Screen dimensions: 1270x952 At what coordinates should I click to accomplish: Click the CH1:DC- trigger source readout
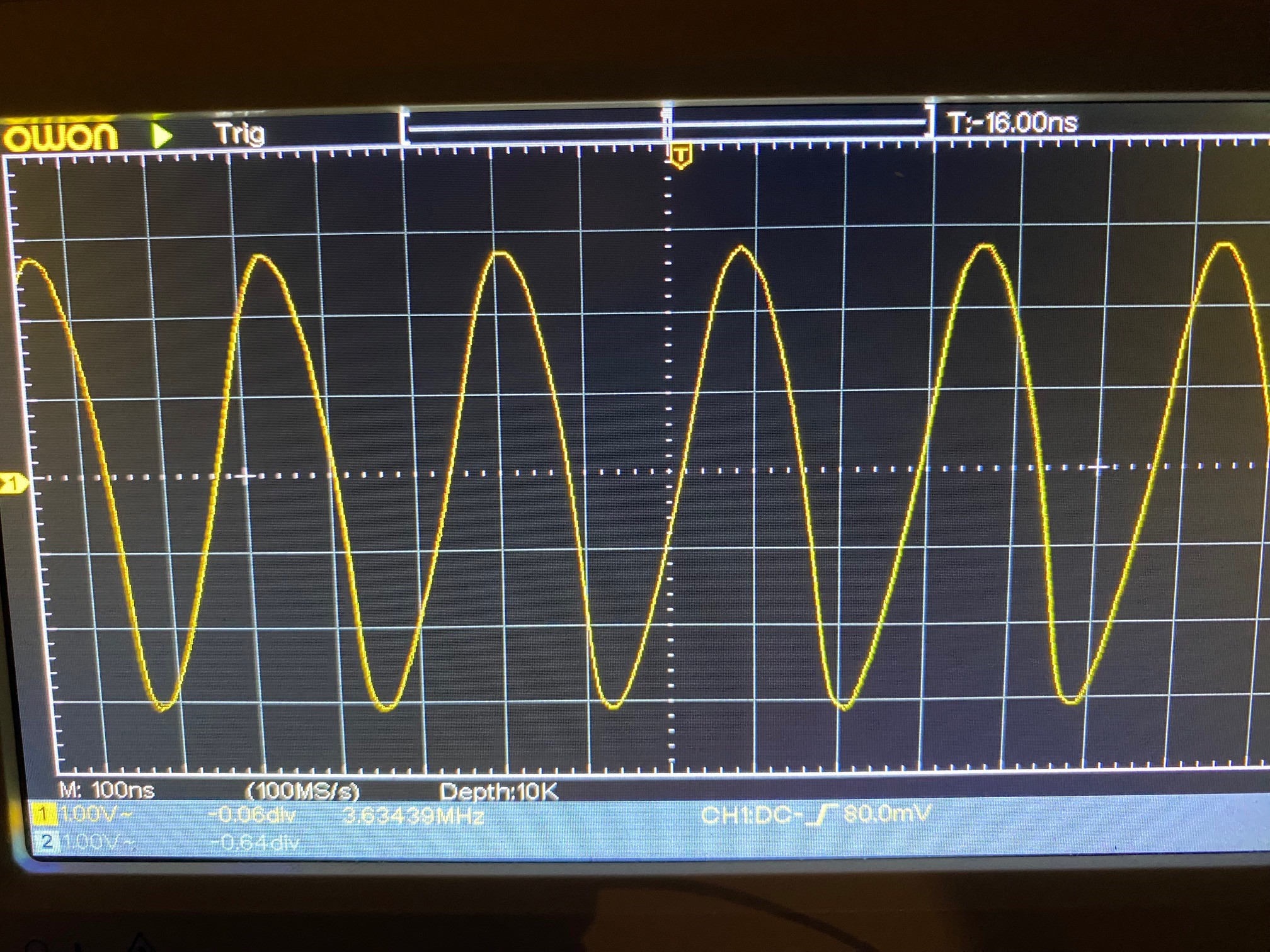[752, 815]
